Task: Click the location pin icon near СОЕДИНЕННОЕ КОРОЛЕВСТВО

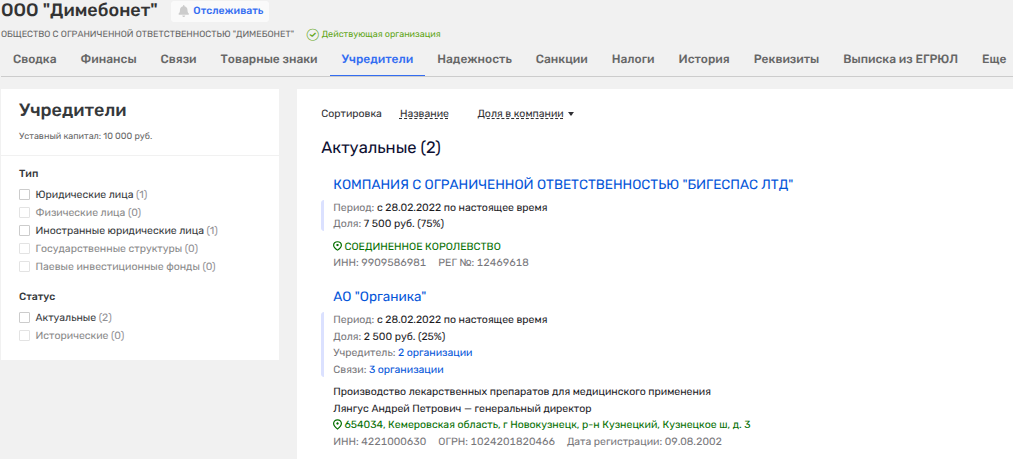Action: 337,246
